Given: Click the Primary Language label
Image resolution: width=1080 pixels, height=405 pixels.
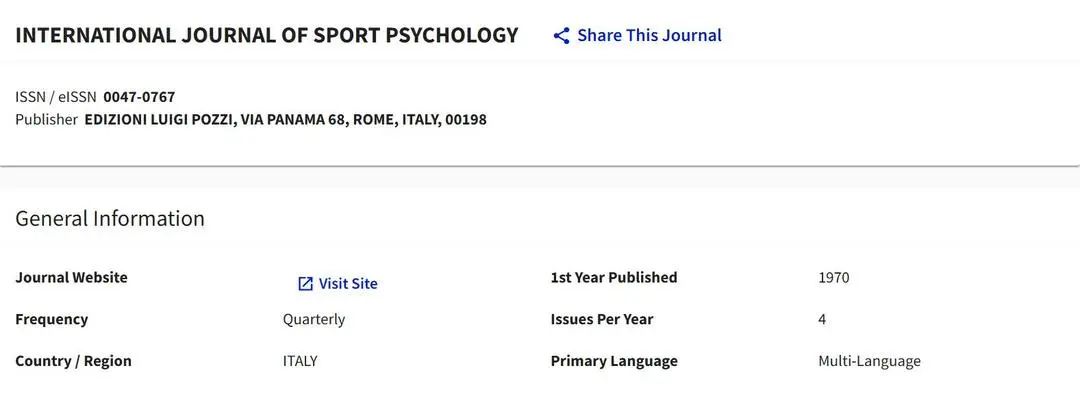Looking at the screenshot, I should pyautogui.click(x=614, y=361).
